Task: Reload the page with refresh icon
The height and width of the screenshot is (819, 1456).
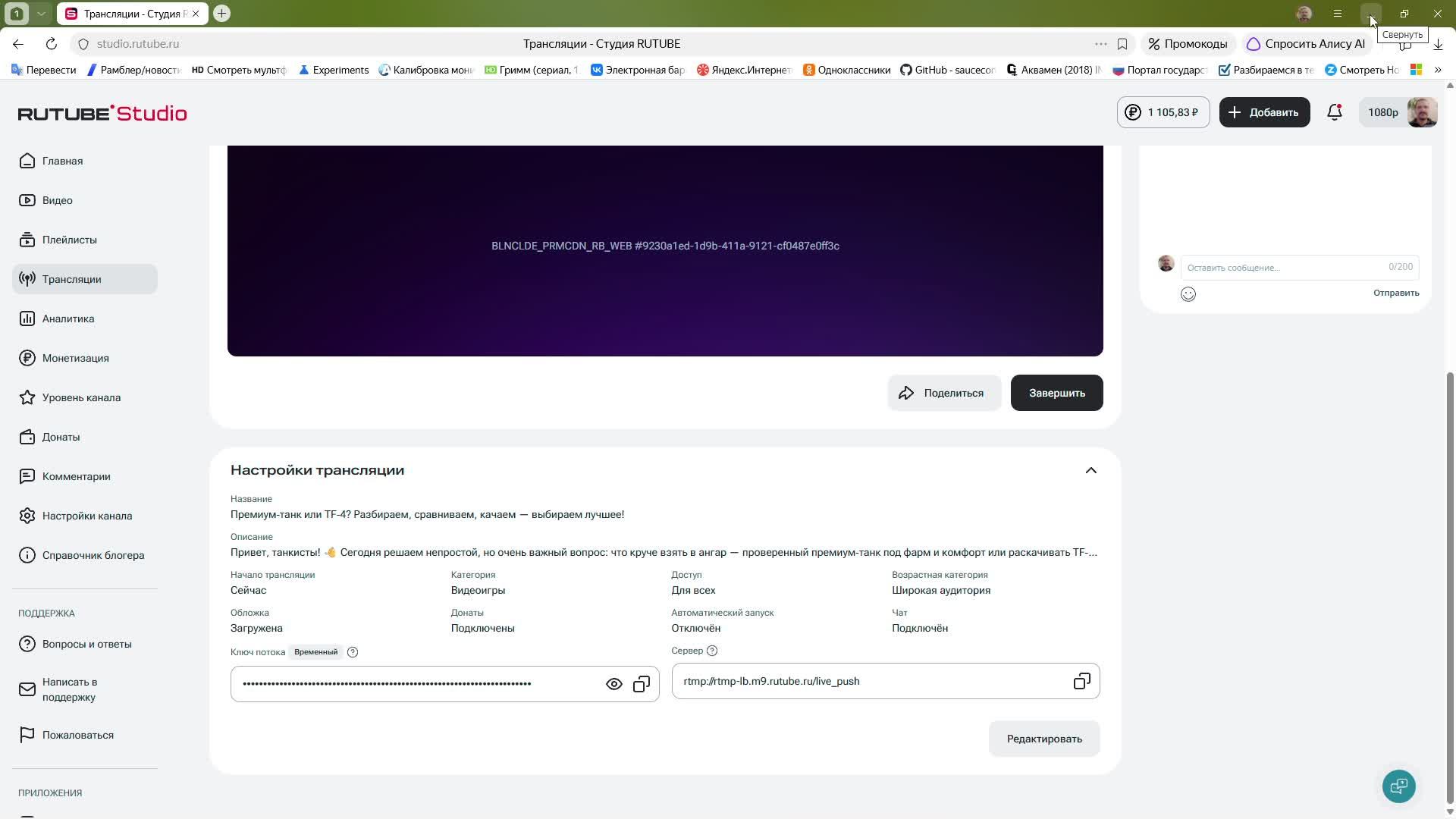Action: pos(51,44)
